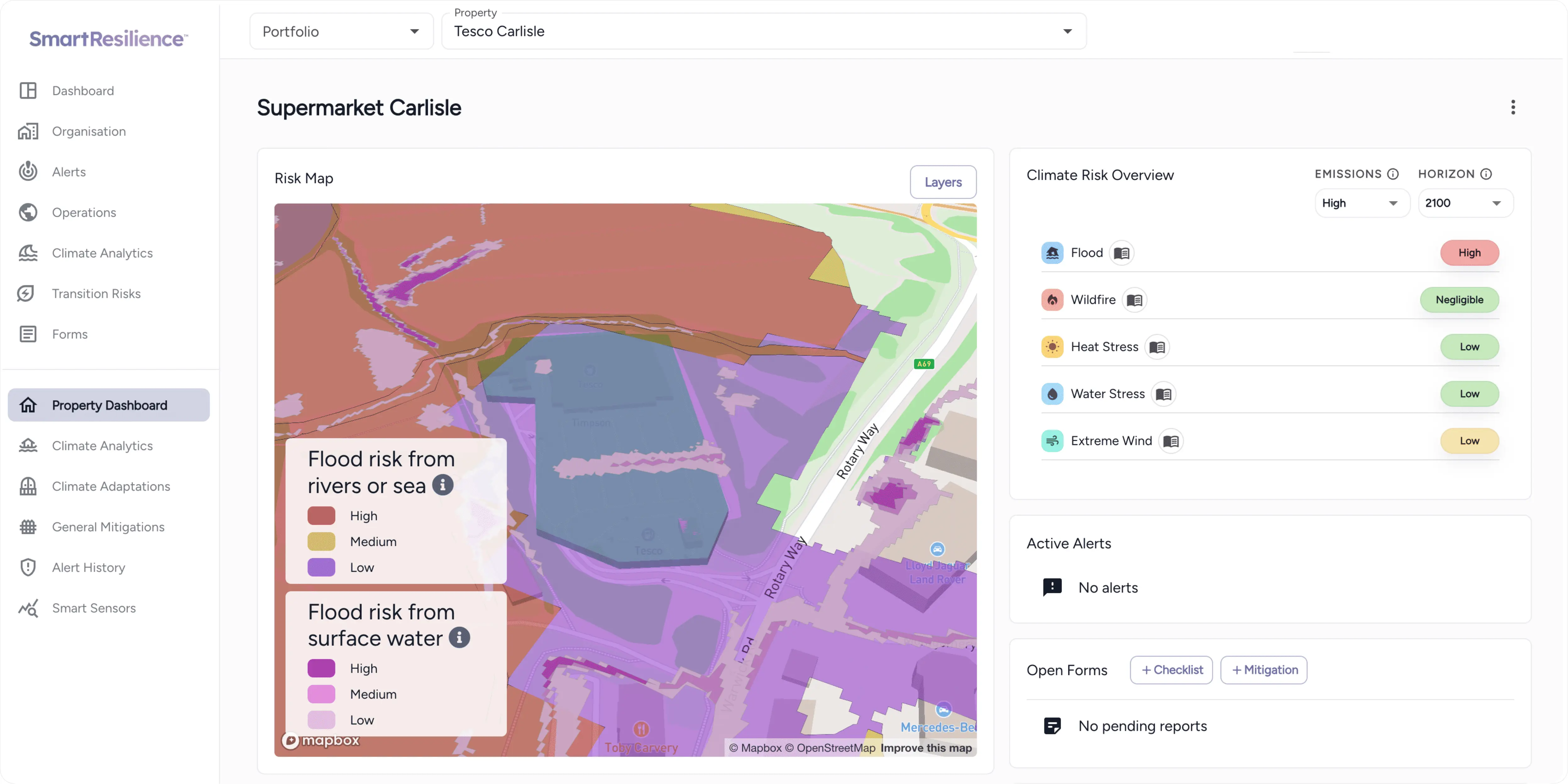Open Alert History menu item
The image size is (1568, 784).
click(x=89, y=567)
